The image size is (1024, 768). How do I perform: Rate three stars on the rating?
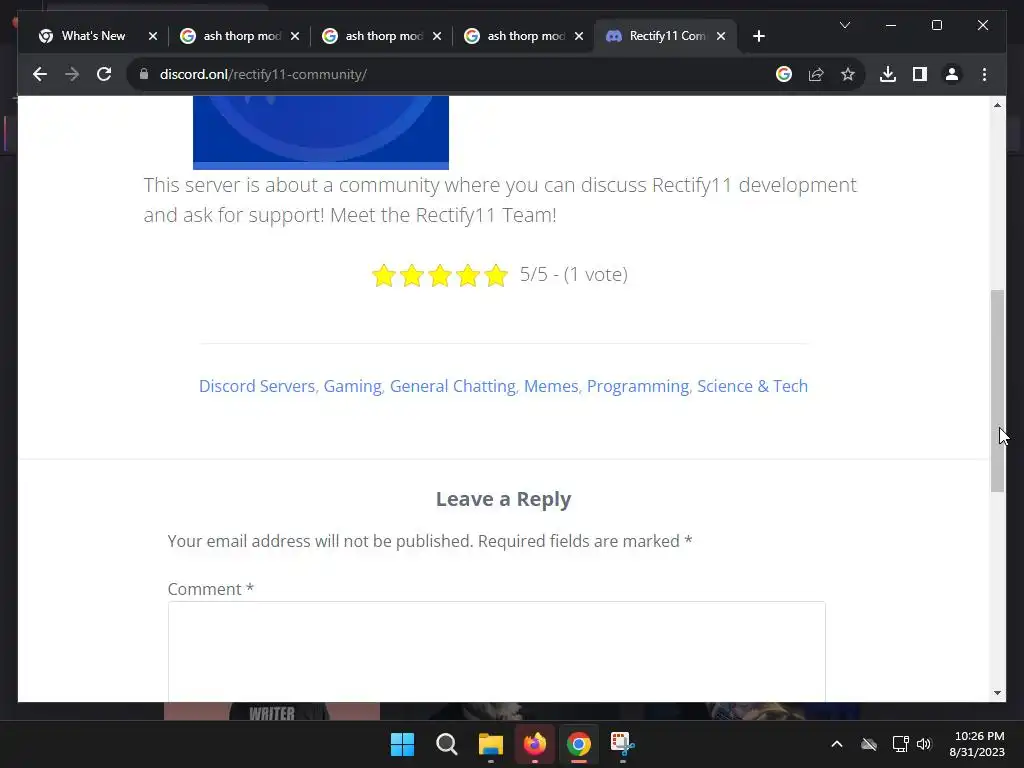pos(440,275)
